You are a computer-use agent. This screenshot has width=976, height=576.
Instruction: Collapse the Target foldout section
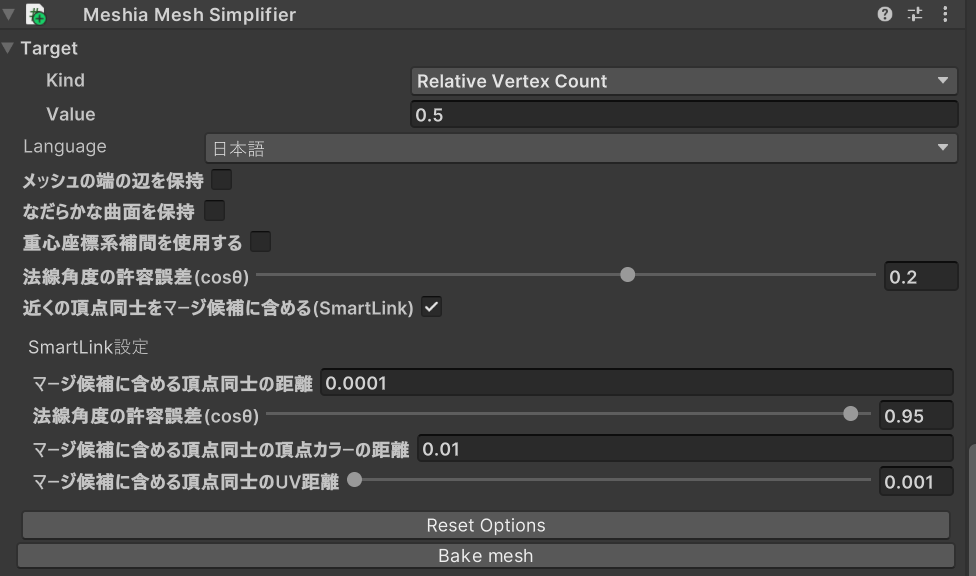tap(7, 48)
